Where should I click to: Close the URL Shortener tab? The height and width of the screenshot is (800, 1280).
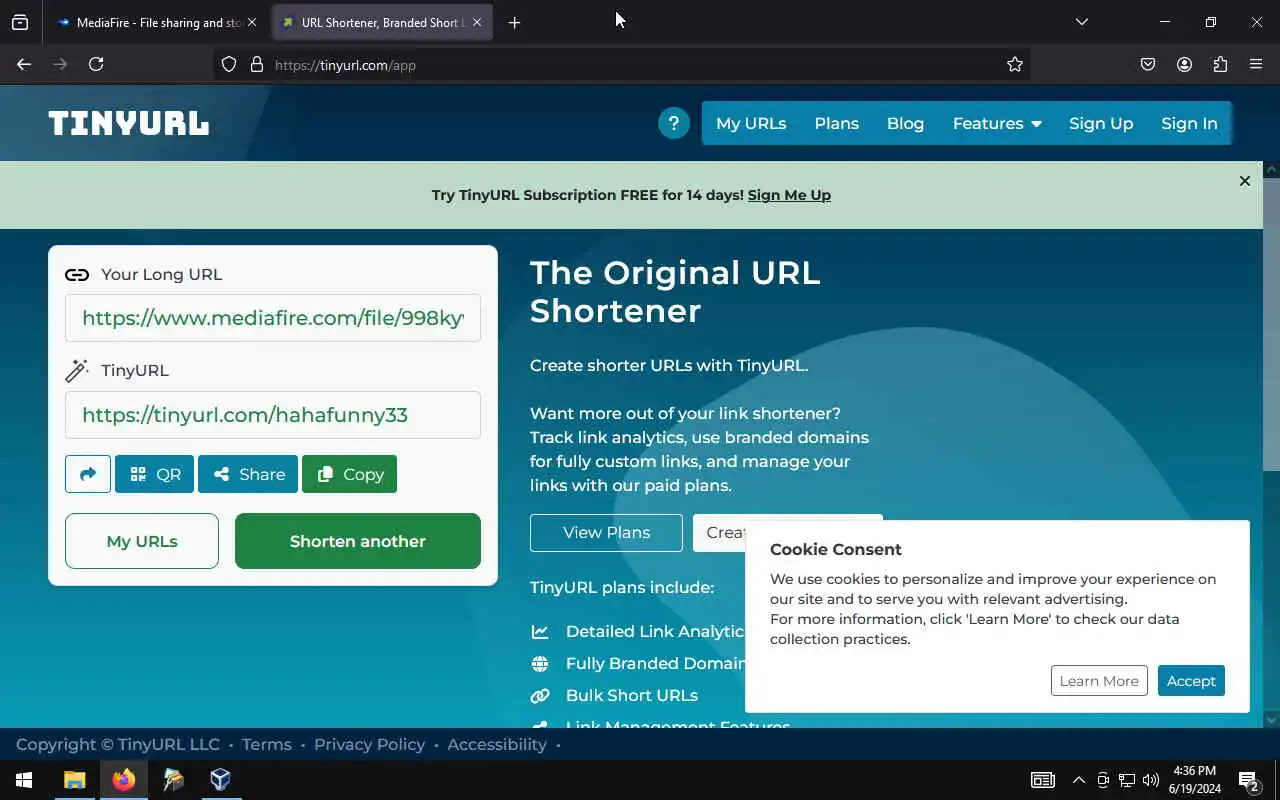tap(477, 22)
